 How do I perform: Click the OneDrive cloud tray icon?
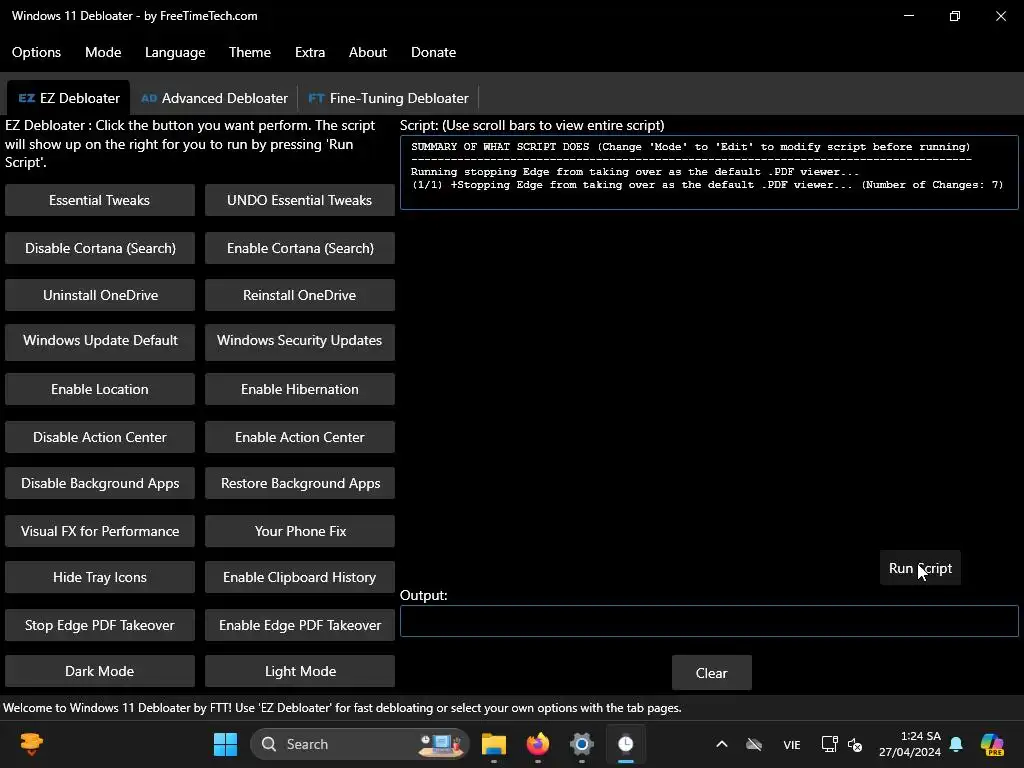tap(754, 744)
